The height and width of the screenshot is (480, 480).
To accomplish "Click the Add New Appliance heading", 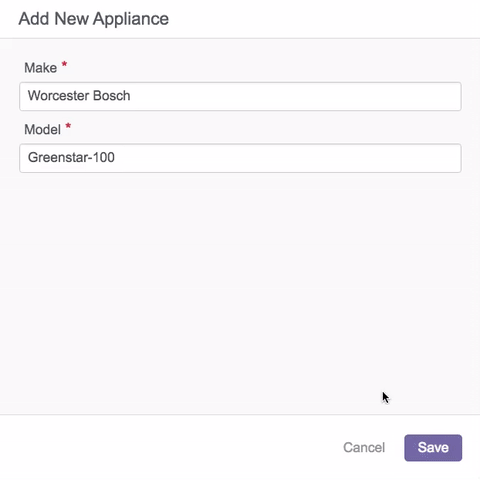I will click(94, 19).
